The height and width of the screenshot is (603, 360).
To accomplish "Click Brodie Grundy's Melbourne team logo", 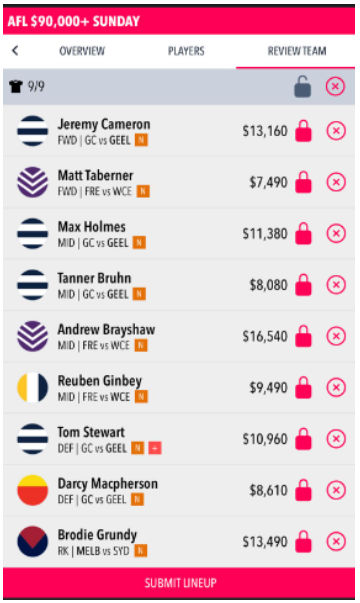I will coord(33,541).
